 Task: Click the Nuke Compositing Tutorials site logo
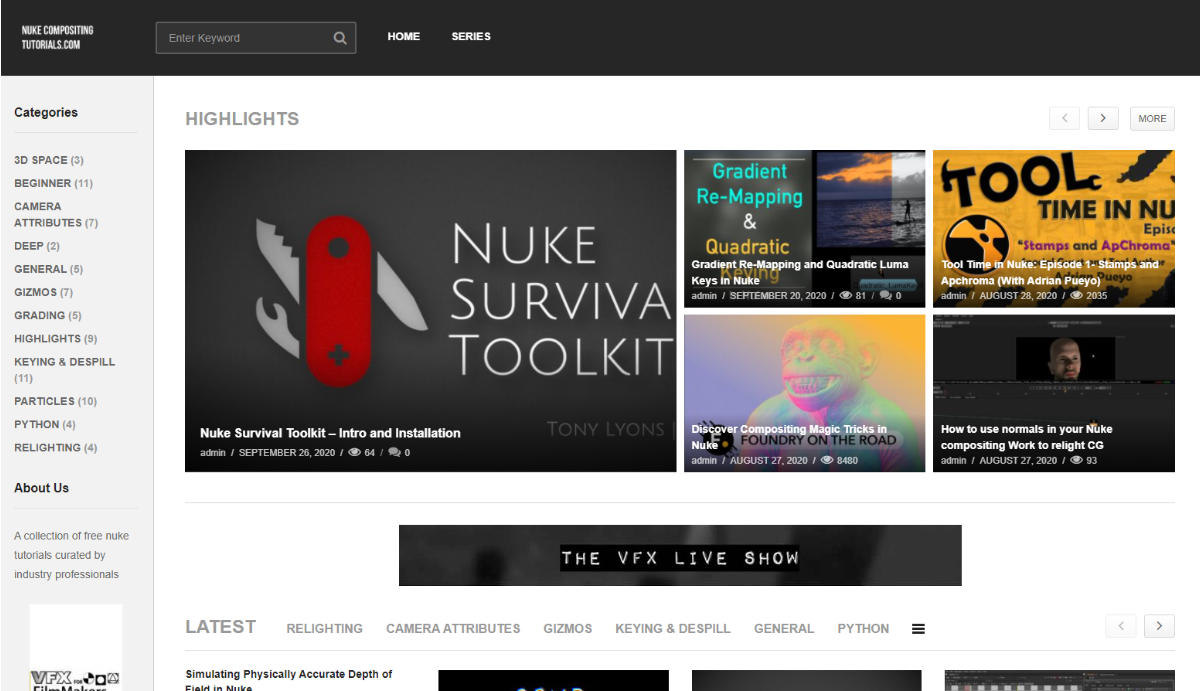click(51, 38)
